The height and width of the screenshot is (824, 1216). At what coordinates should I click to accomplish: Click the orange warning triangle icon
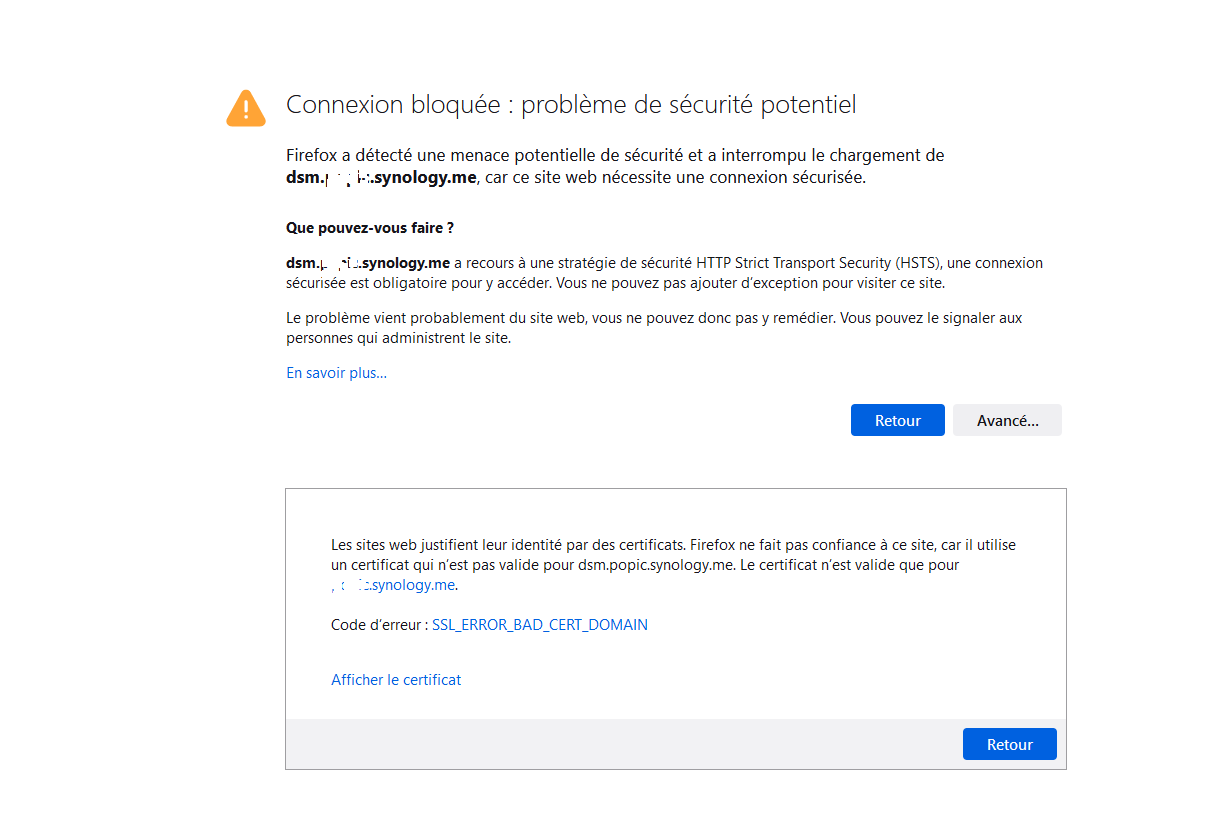[246, 108]
